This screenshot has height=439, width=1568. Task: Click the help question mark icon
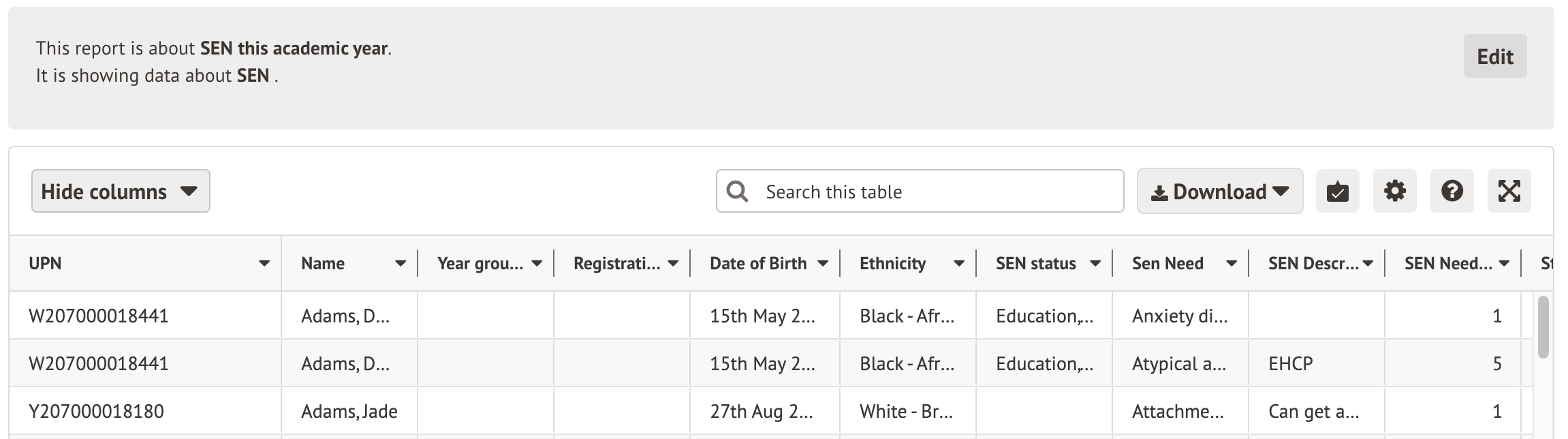tap(1452, 192)
